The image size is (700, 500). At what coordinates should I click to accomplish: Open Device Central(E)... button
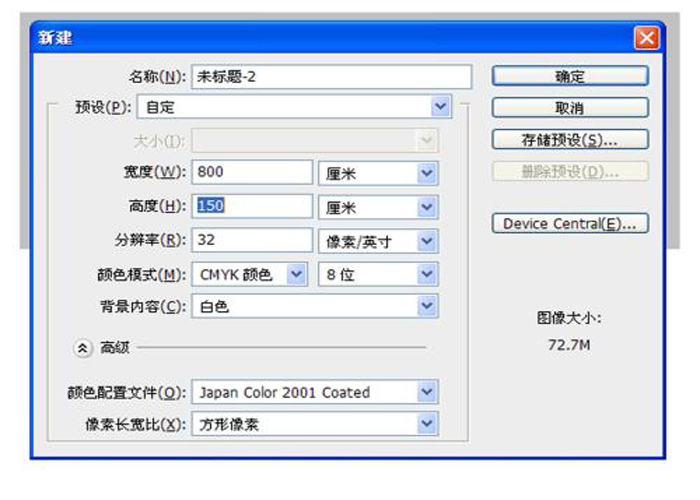click(x=570, y=223)
